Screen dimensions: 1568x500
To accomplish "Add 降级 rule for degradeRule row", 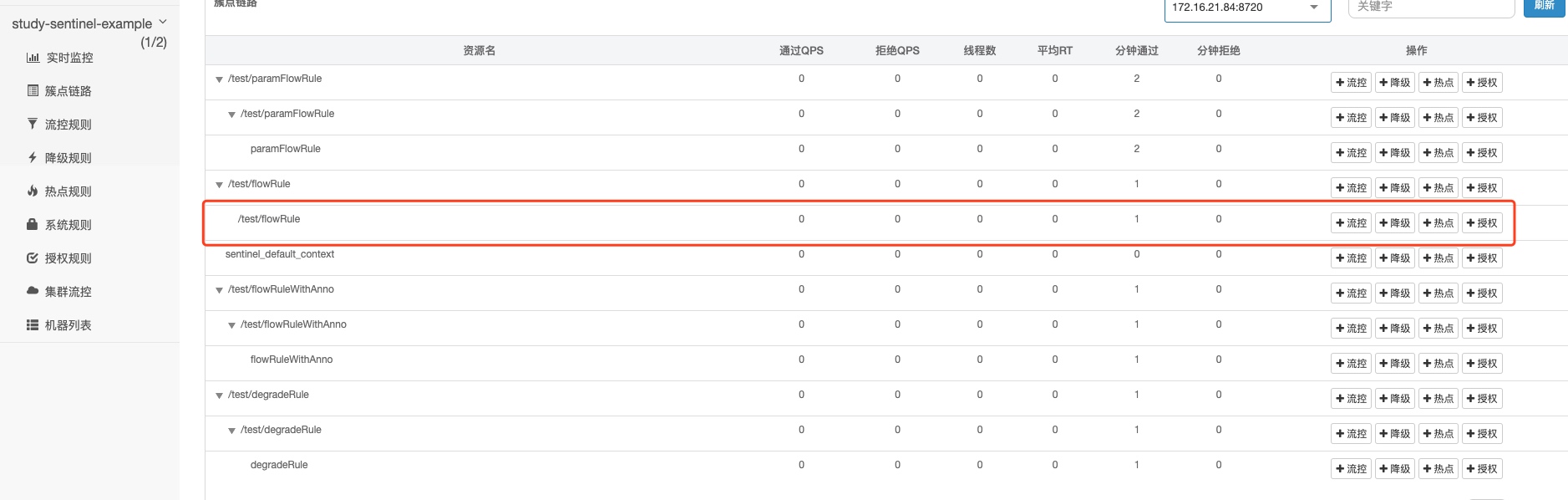I will coord(1395,469).
